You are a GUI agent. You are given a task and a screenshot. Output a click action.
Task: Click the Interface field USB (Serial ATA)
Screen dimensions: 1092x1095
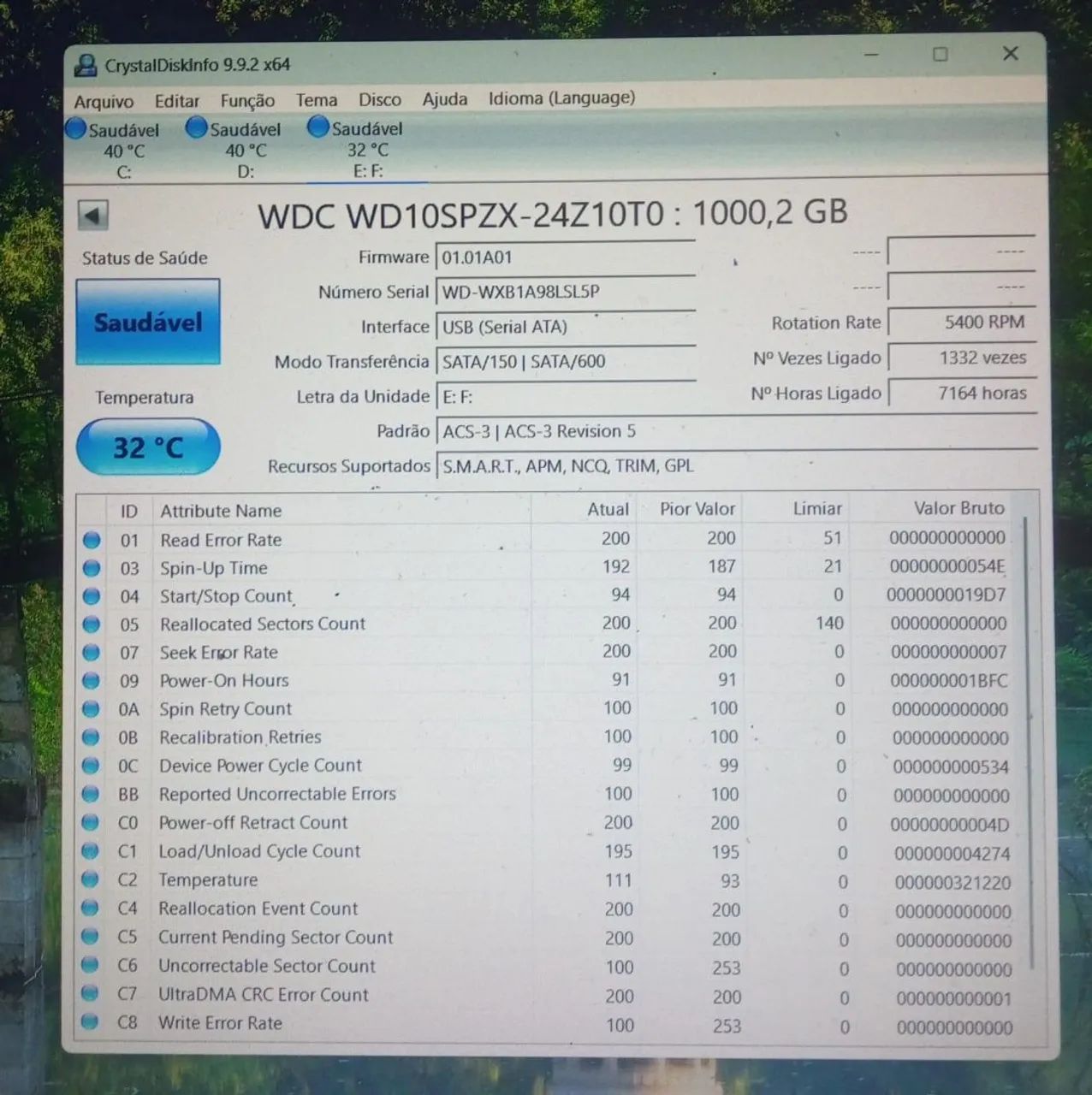click(565, 327)
